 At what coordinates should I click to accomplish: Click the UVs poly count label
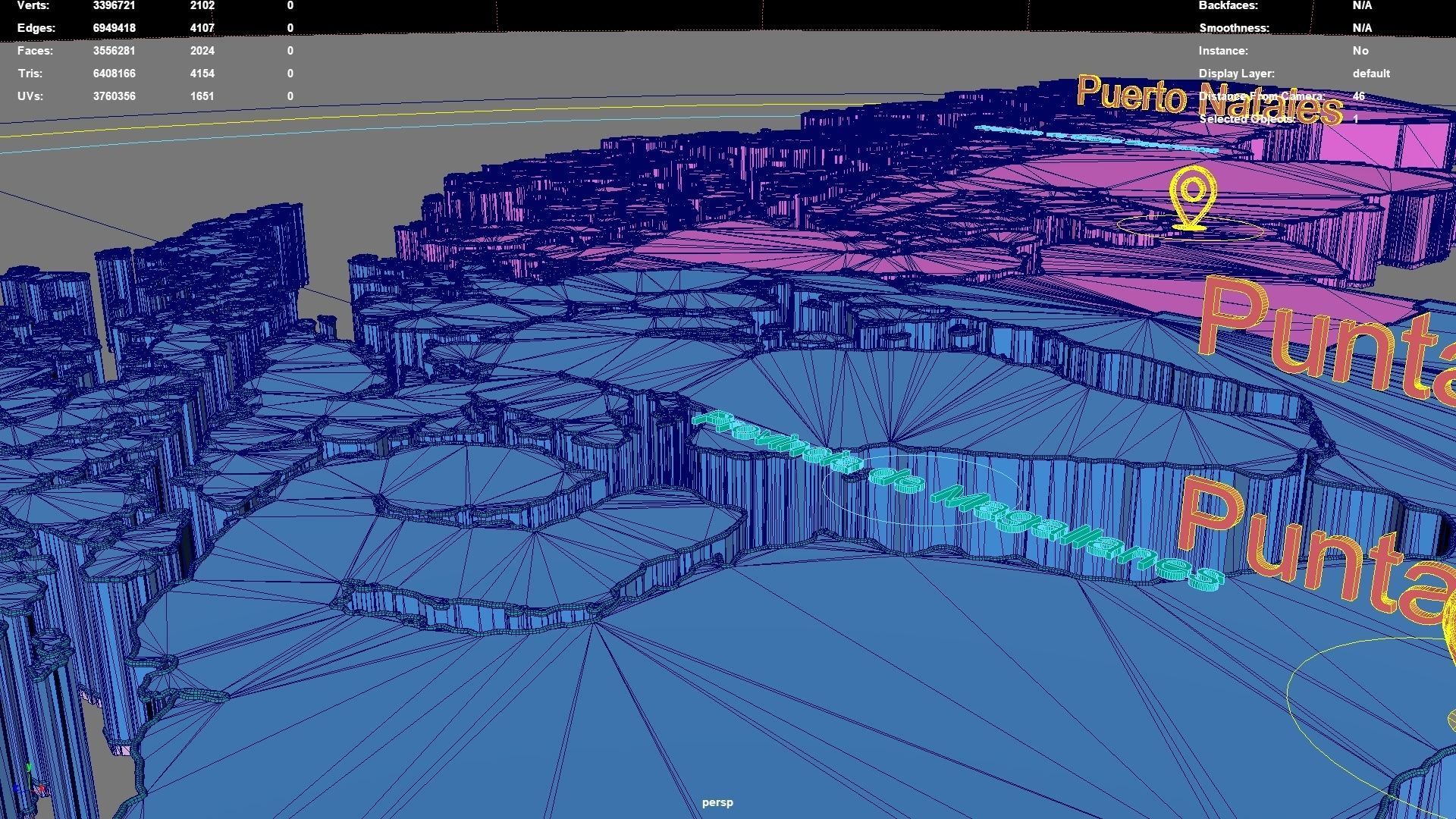[30, 96]
